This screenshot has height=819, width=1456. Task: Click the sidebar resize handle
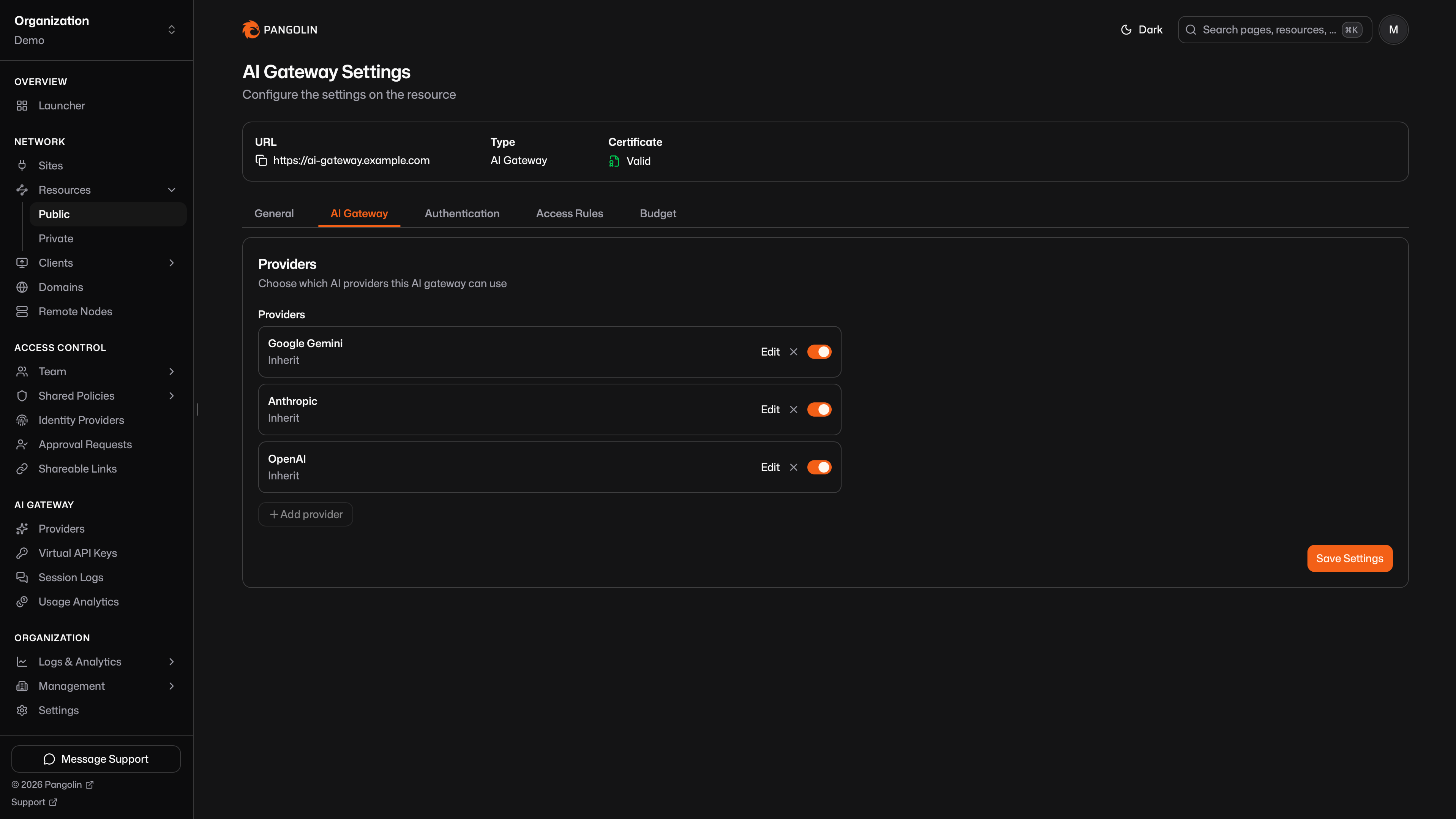[197, 409]
